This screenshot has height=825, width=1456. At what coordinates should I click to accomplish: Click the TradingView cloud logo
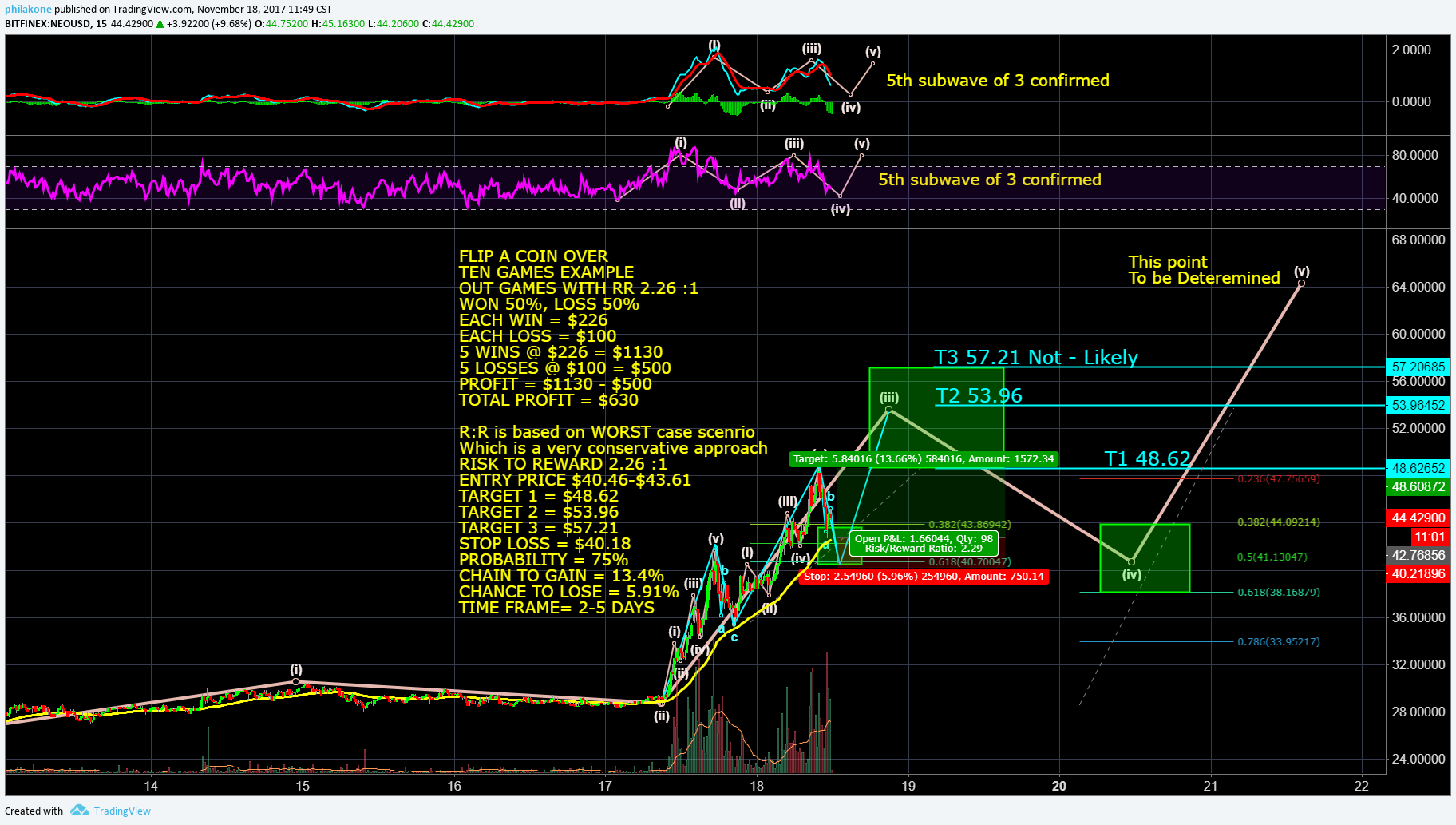(x=79, y=810)
